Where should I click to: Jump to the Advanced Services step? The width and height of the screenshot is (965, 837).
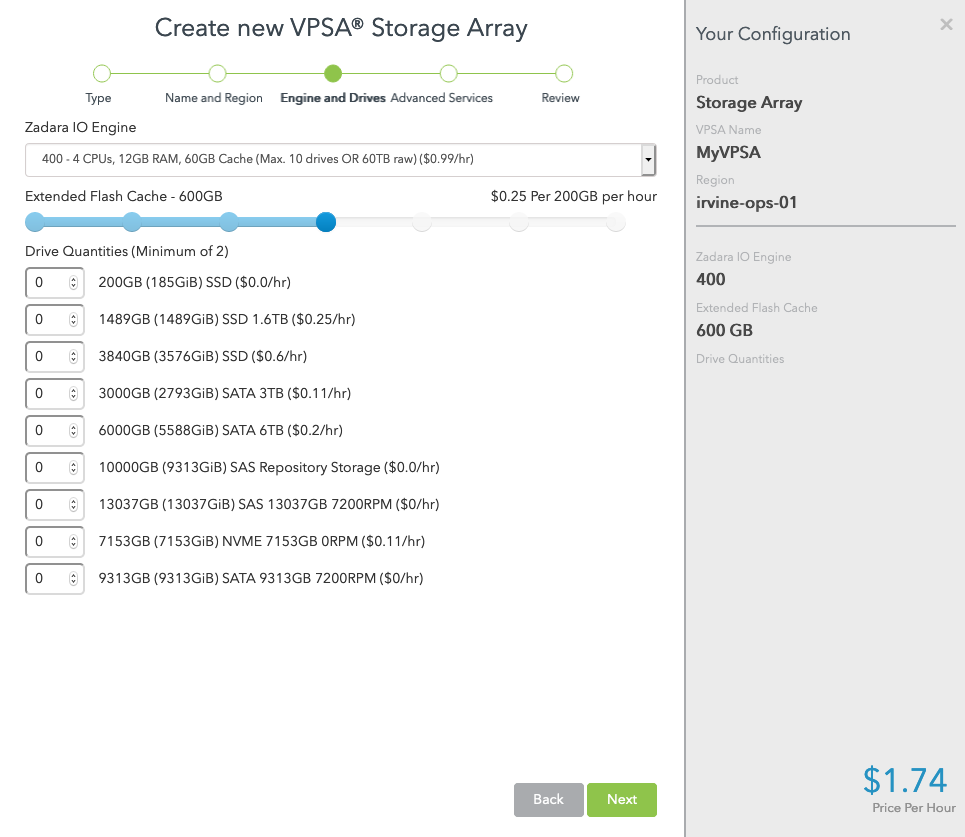449,74
